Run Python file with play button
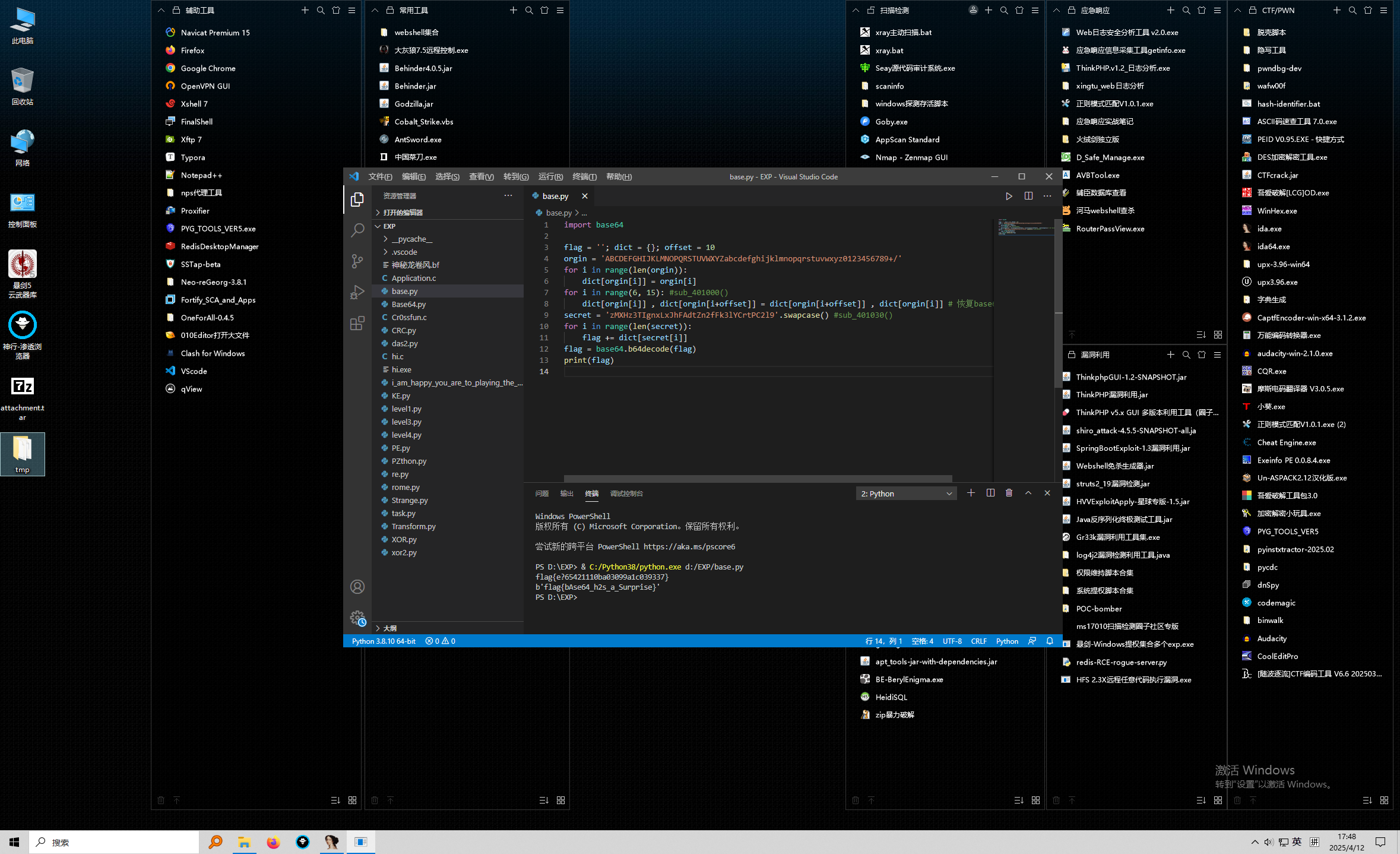The width and height of the screenshot is (1400, 854). 1009,196
